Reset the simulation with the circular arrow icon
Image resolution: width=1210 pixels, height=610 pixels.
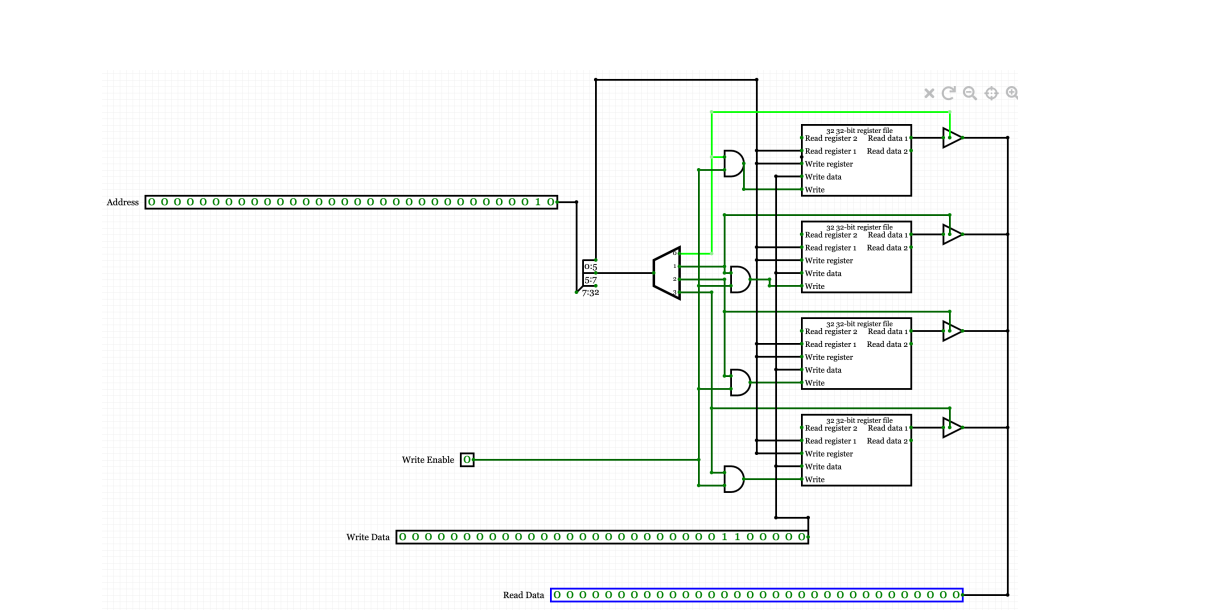(947, 92)
